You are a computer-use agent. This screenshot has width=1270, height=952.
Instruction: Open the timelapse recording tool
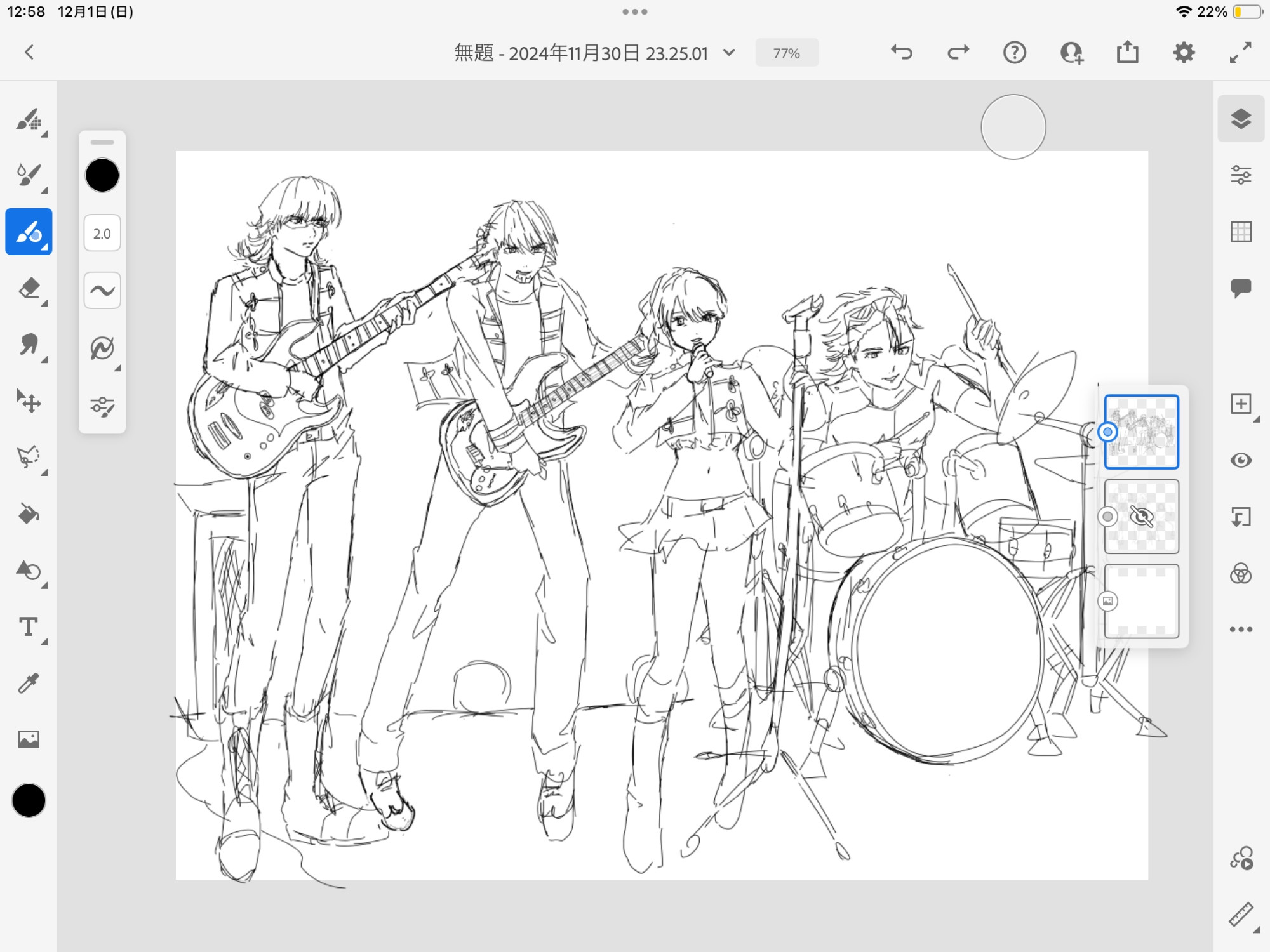point(1241,859)
